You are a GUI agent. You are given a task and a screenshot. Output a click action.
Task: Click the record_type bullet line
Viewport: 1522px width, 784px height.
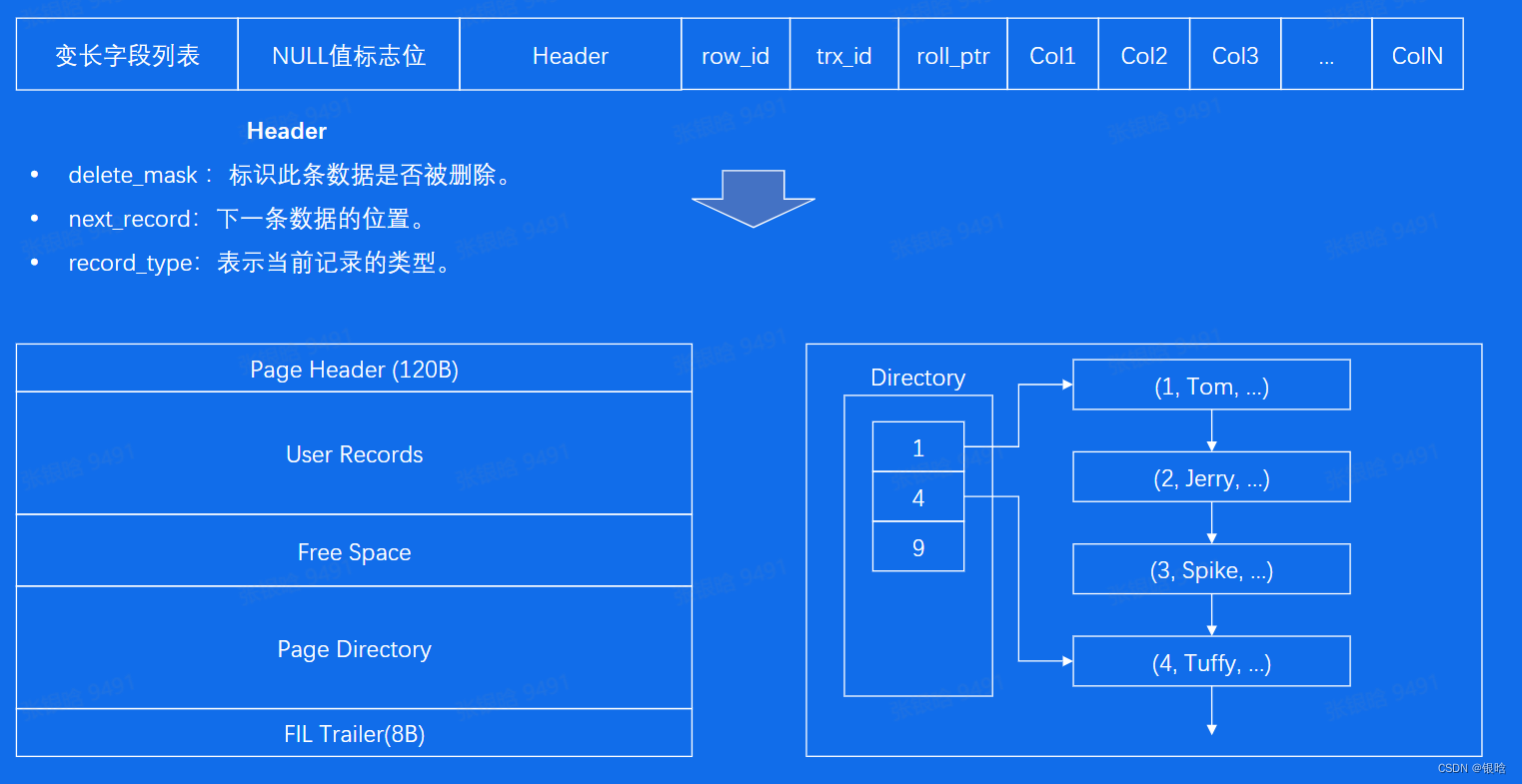tap(240, 263)
